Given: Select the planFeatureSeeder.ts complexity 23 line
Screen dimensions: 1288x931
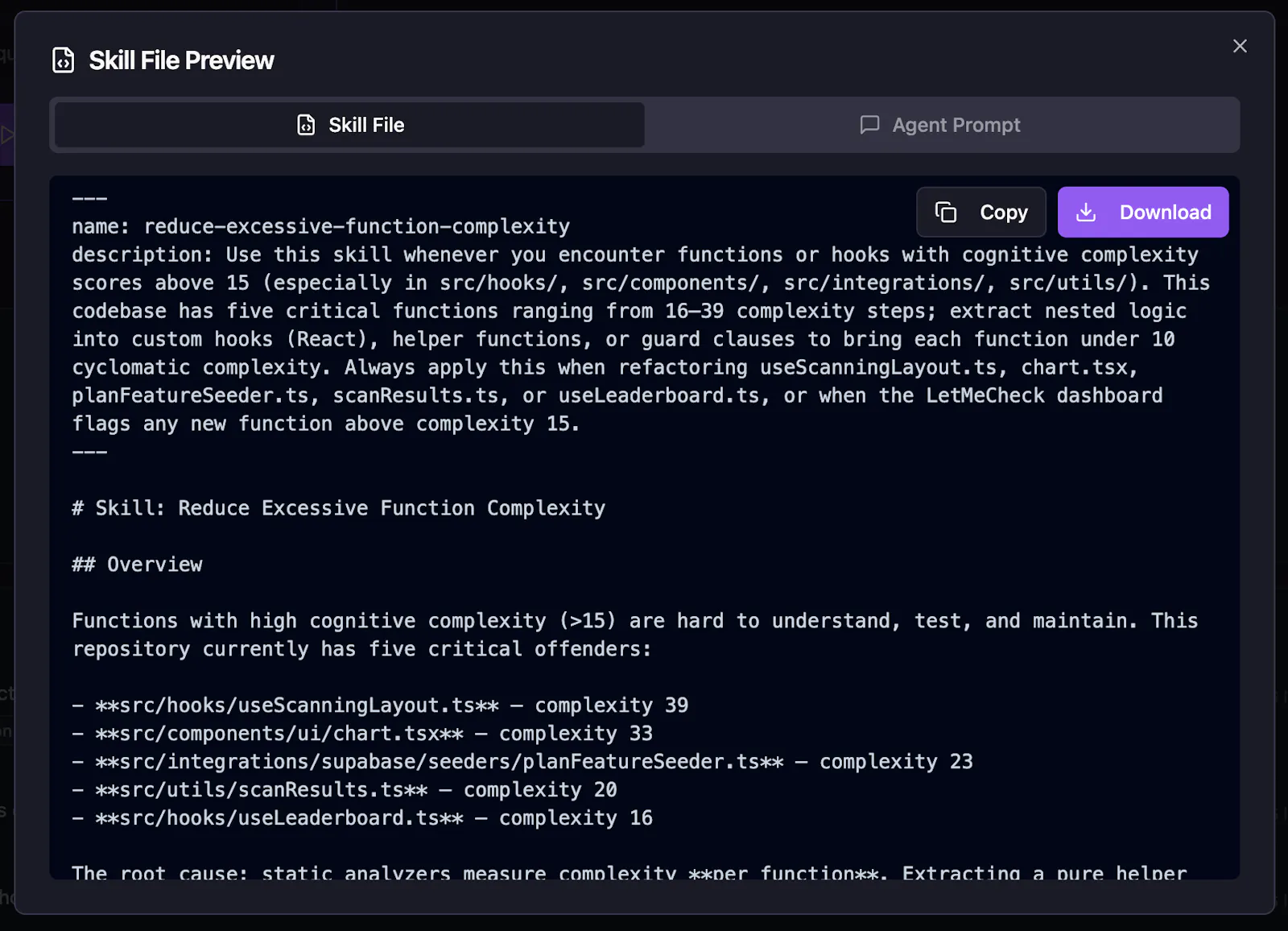Looking at the screenshot, I should pyautogui.click(x=522, y=762).
